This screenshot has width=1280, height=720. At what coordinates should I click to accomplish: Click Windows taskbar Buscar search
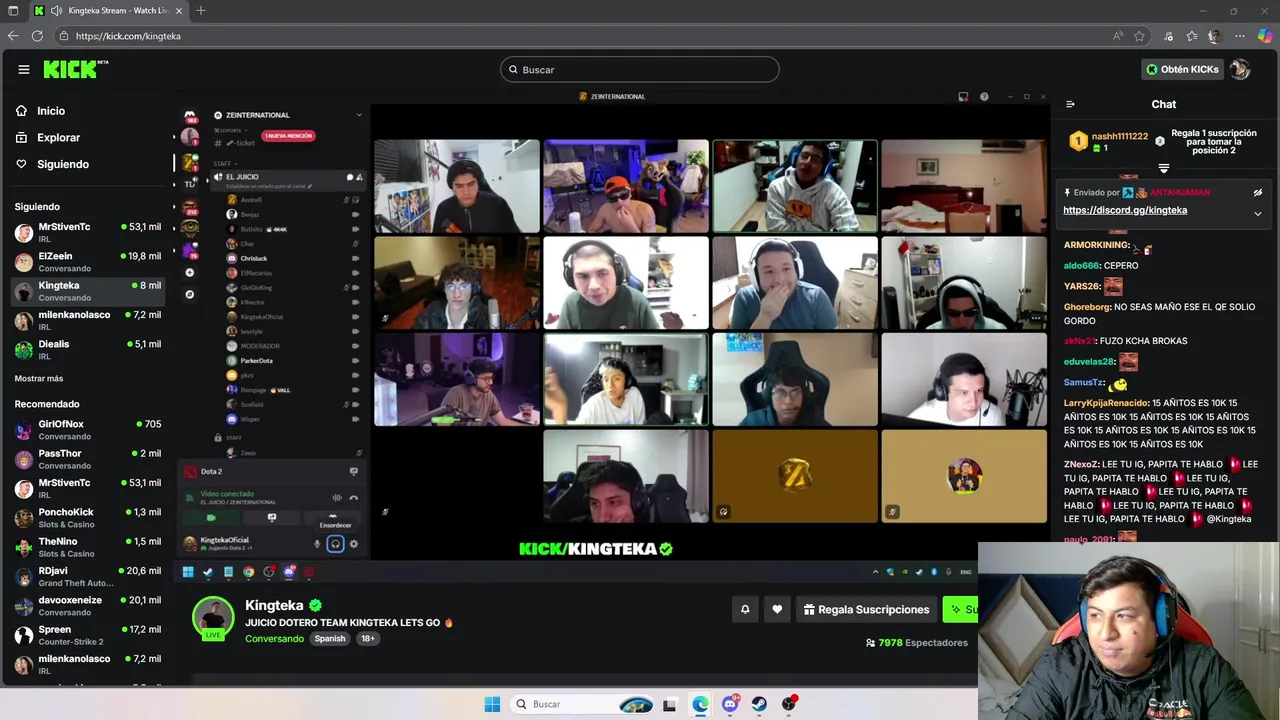click(x=583, y=704)
